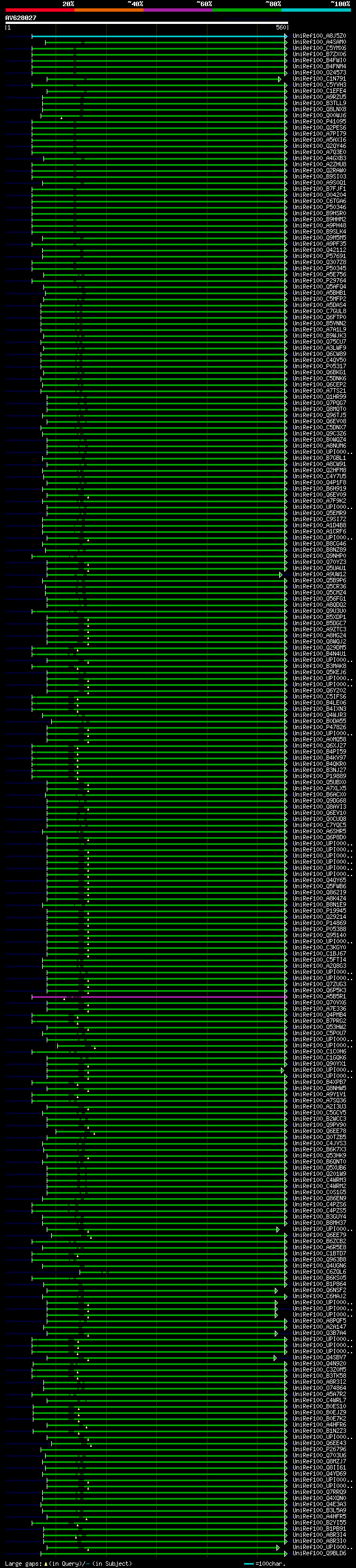Select hit label UniRef100_B3TK58
The image size is (356, 1568).
[x=319, y=1376]
